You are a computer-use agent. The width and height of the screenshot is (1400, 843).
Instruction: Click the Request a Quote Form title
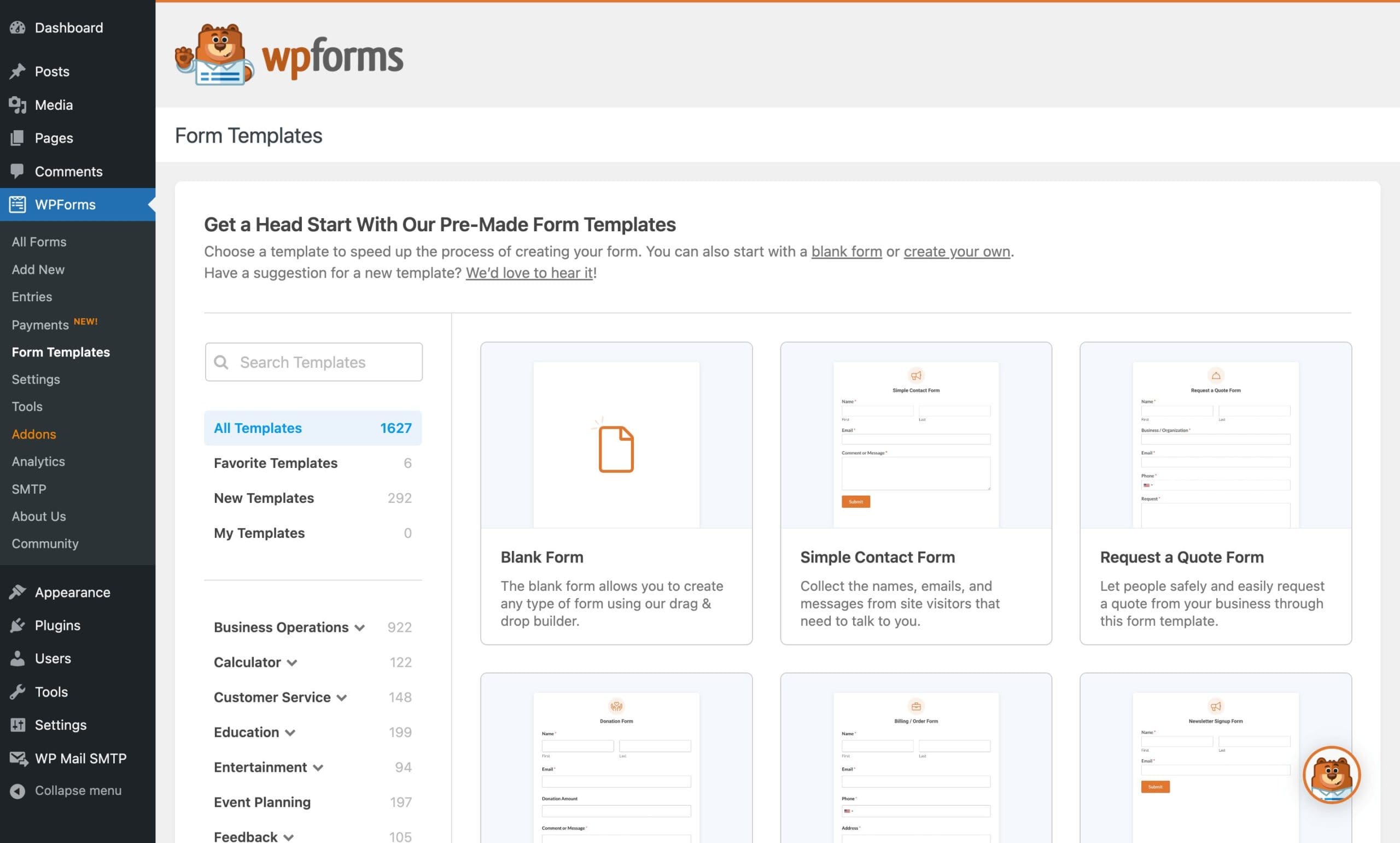click(x=1182, y=557)
